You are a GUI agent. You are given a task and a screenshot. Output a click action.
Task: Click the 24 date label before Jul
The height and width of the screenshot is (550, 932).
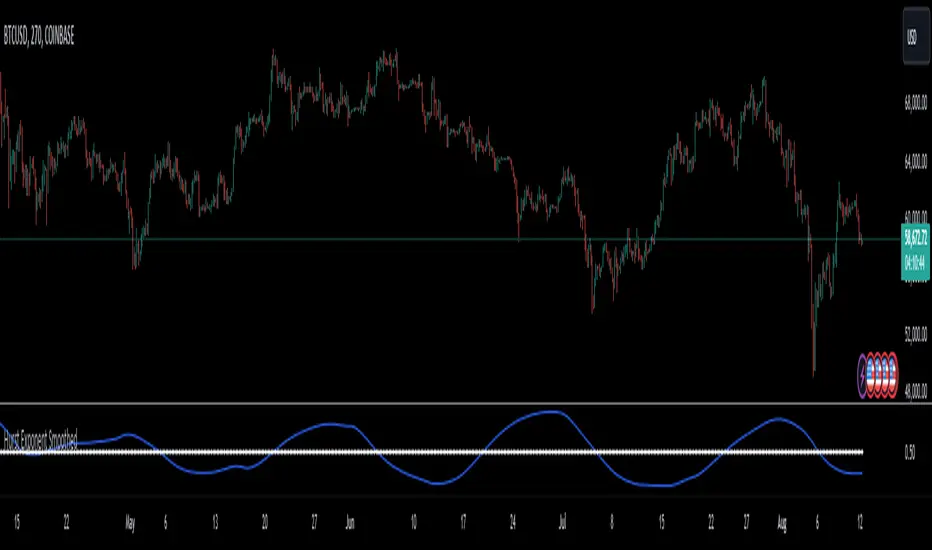(x=513, y=522)
